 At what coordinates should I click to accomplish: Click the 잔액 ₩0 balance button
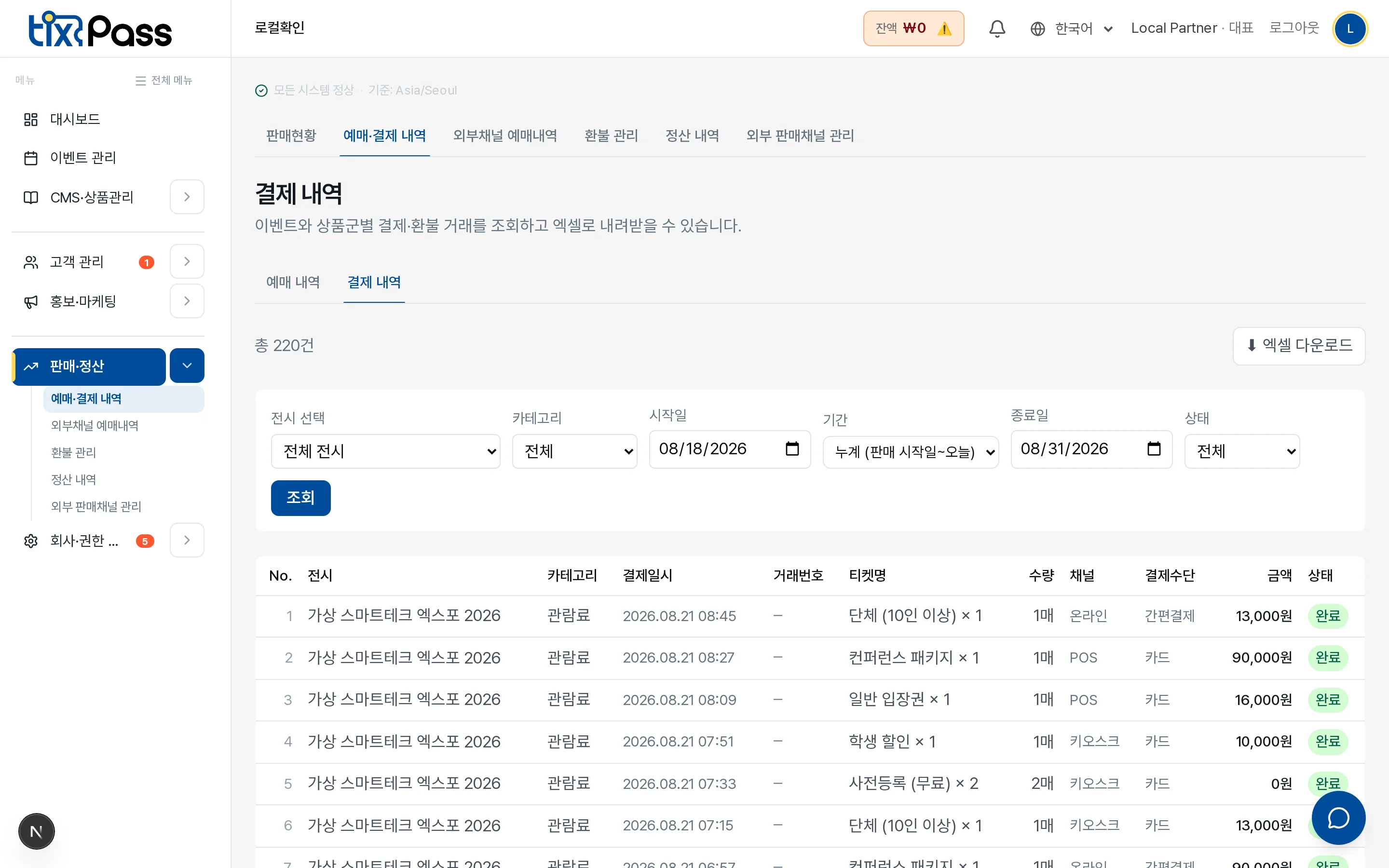[914, 29]
